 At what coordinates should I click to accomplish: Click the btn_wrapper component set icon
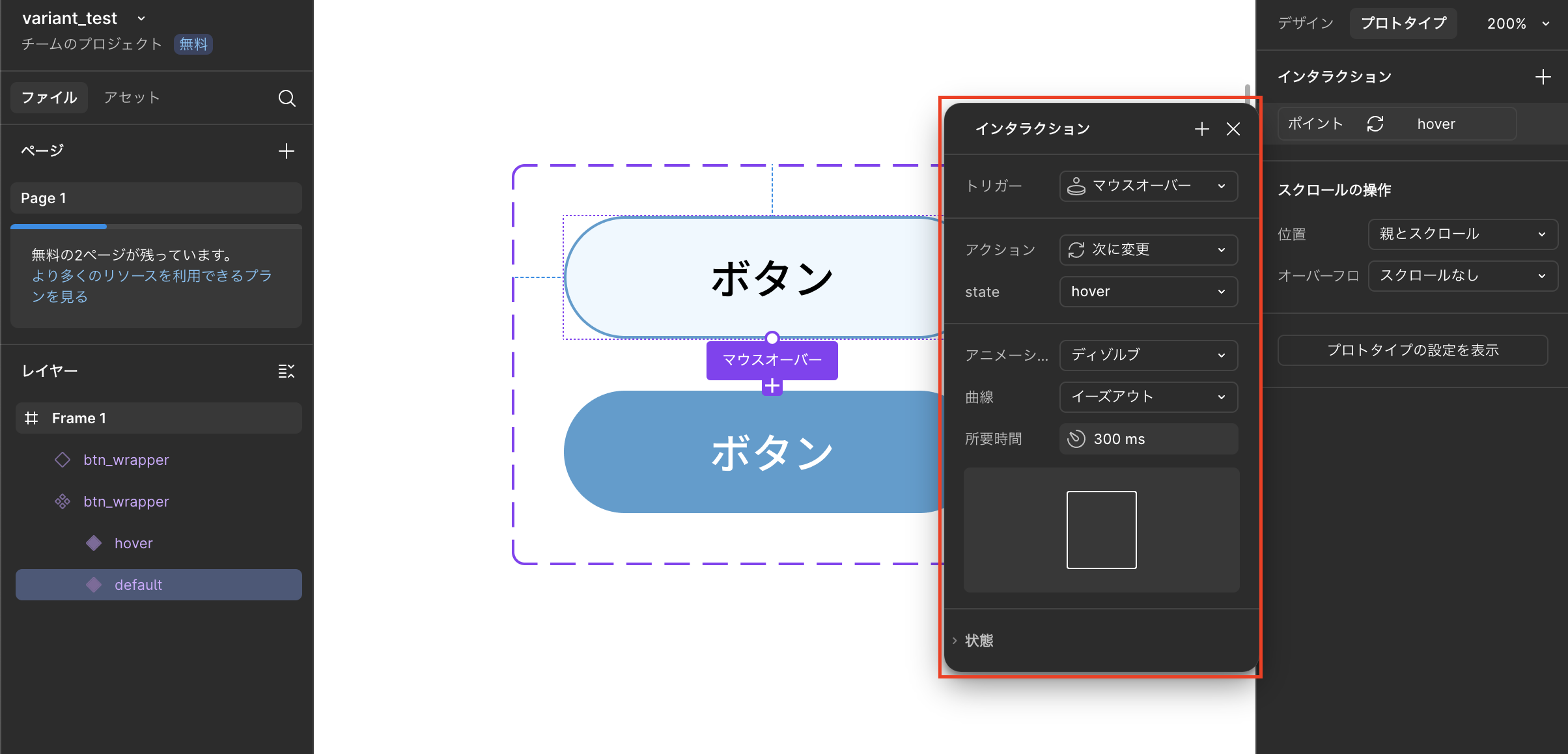63,501
